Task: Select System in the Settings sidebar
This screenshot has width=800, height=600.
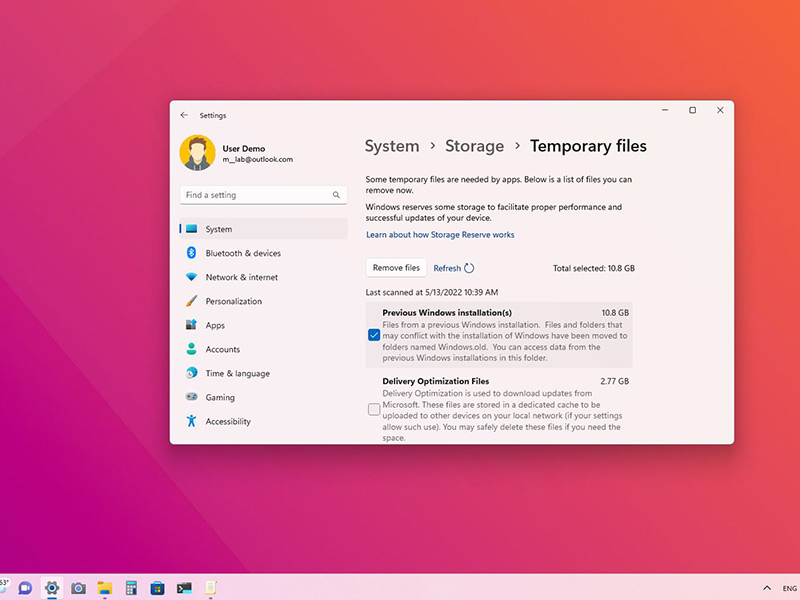Action: pyautogui.click(x=263, y=229)
